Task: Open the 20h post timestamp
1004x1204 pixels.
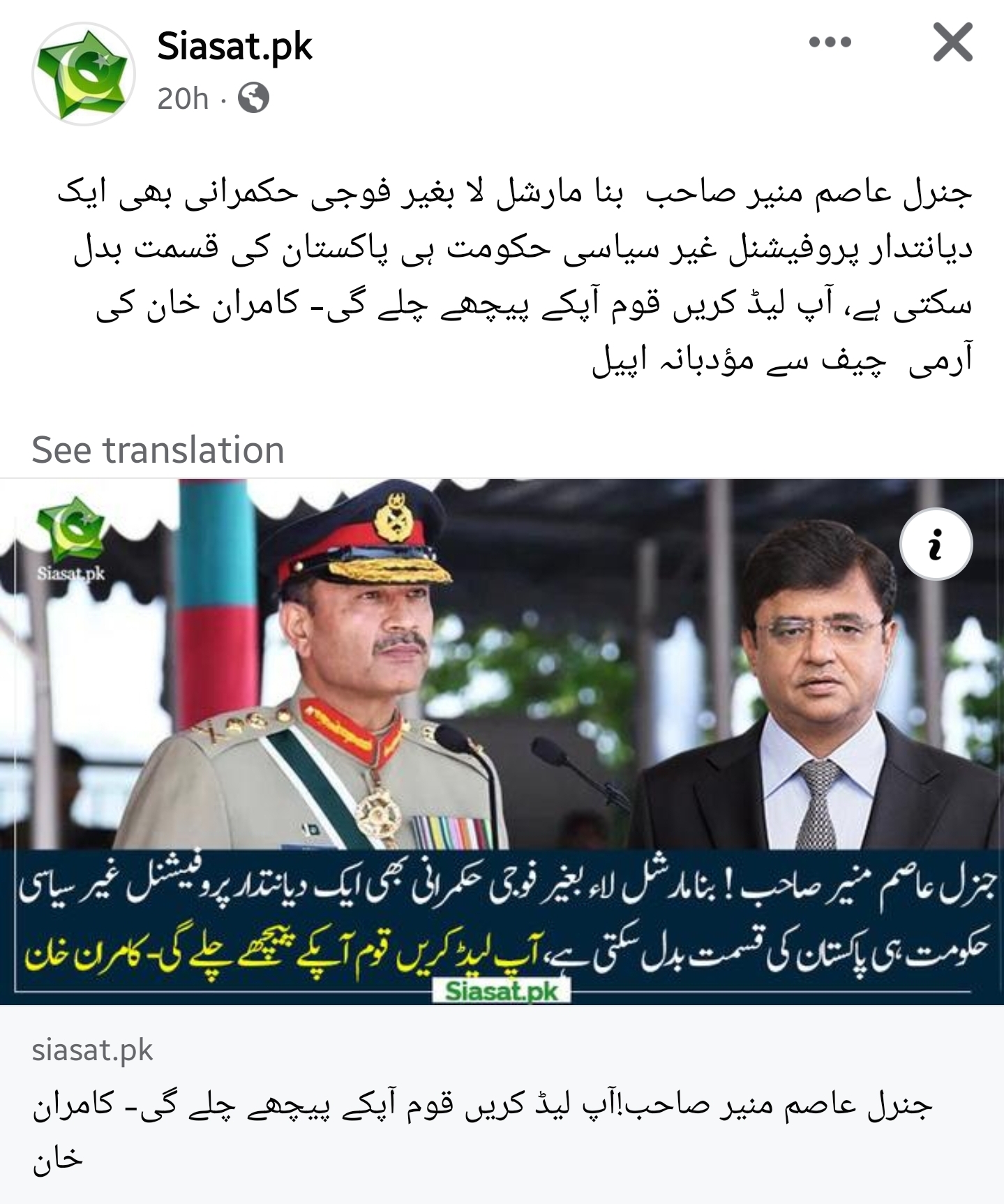Action: coord(183,99)
